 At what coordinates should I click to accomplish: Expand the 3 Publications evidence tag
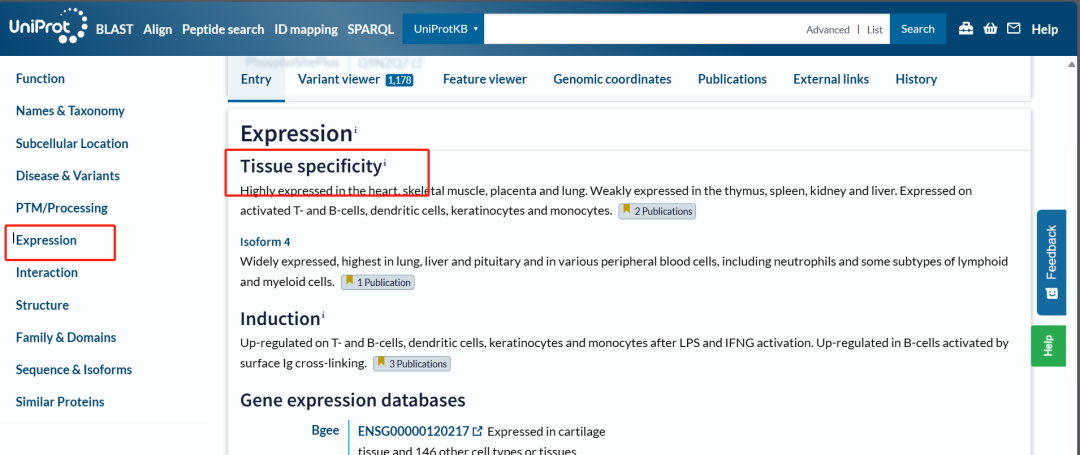click(412, 364)
